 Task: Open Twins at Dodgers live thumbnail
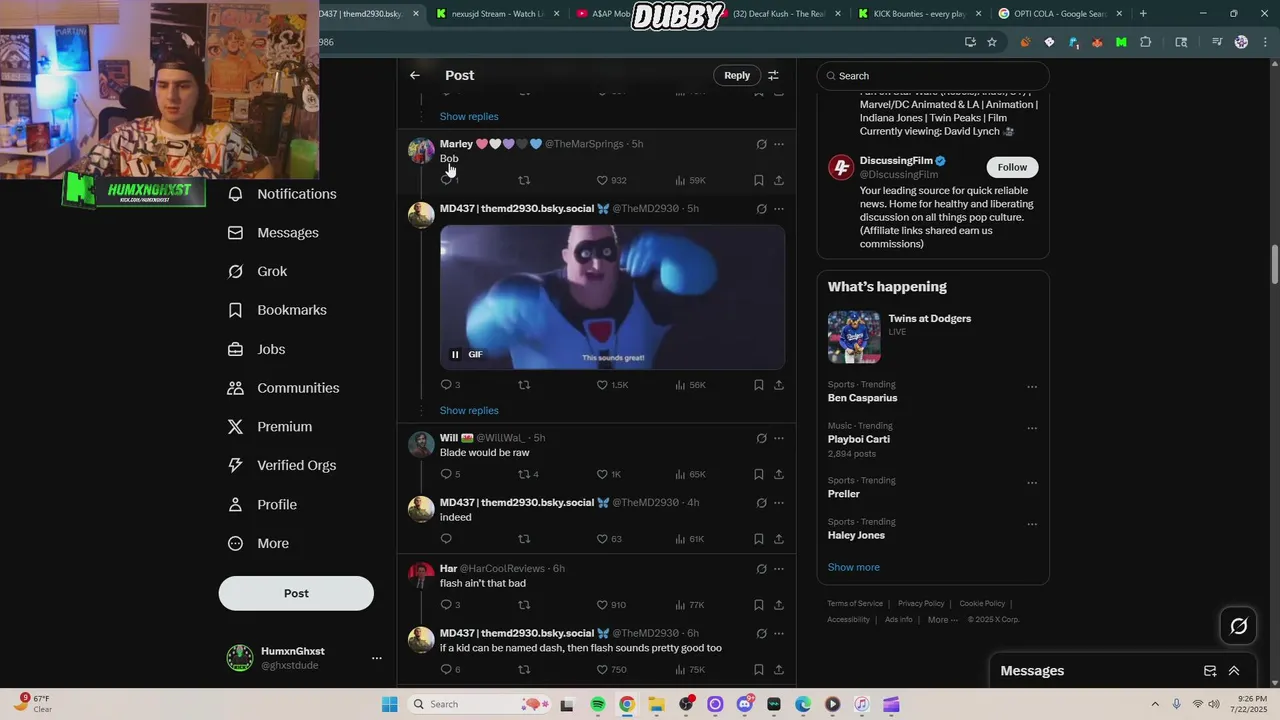tap(854, 337)
